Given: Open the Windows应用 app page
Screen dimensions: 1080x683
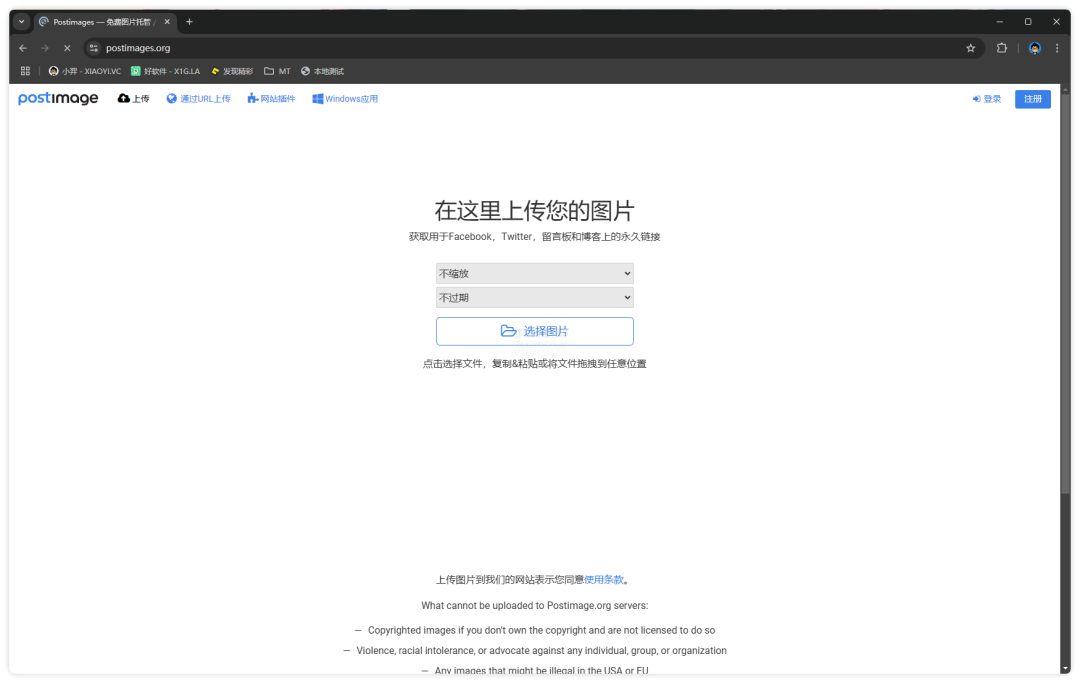Looking at the screenshot, I should (x=345, y=98).
